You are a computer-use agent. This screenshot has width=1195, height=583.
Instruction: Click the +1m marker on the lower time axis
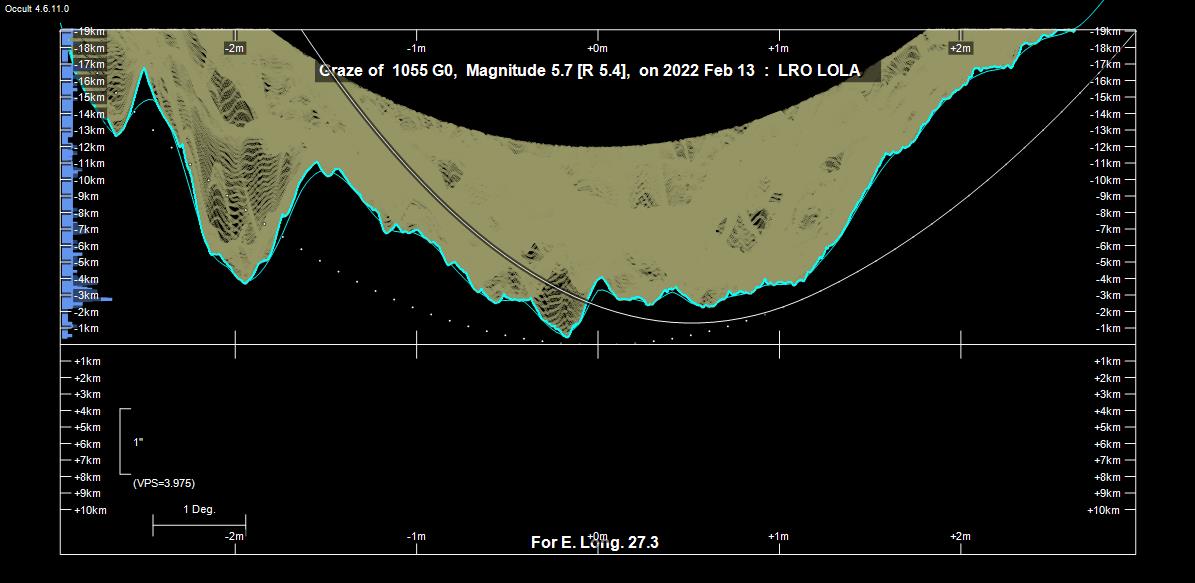pyautogui.click(x=778, y=537)
